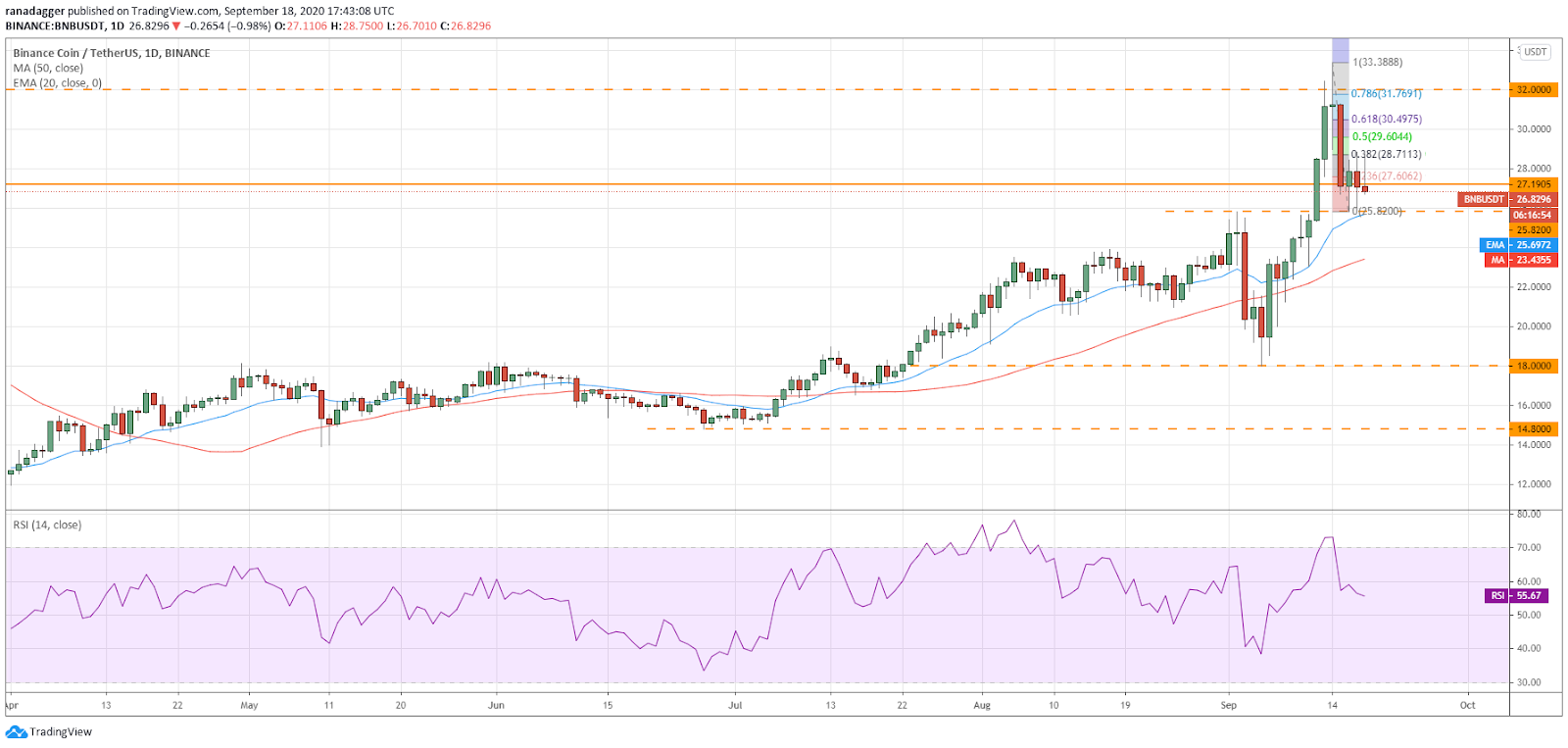Viewport: 1568px width, 748px height.
Task: Click the blue EMA label tag
Action: click(1495, 245)
